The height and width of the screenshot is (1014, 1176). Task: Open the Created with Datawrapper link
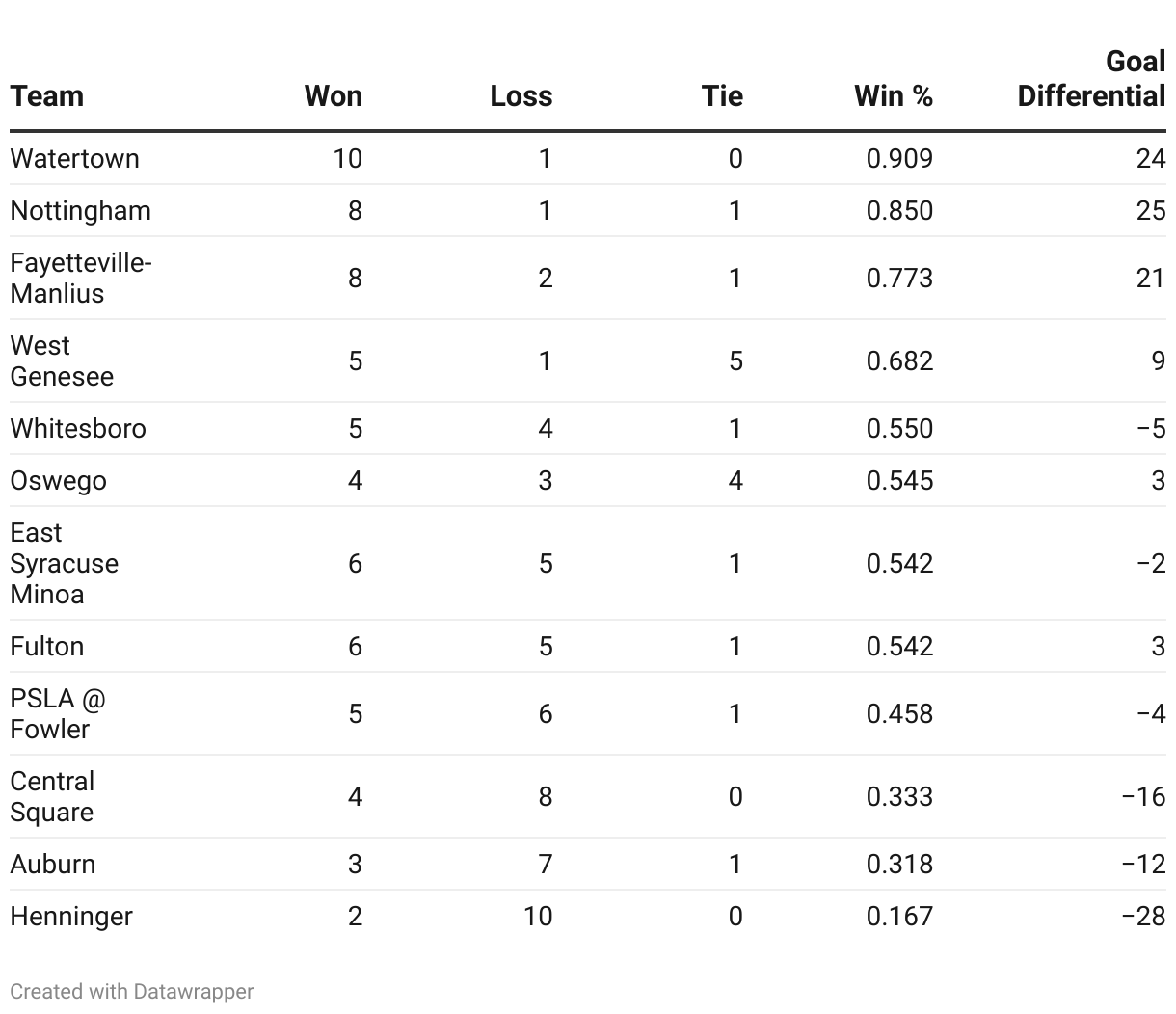click(132, 991)
